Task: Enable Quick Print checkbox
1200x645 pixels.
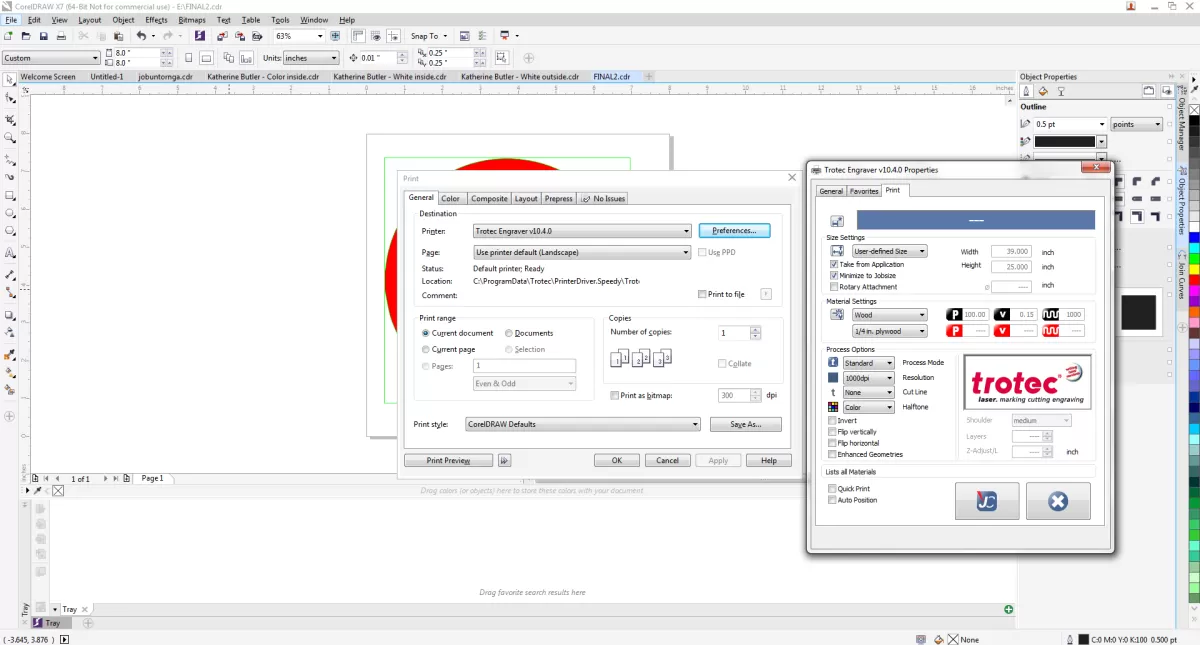Action: click(x=832, y=489)
